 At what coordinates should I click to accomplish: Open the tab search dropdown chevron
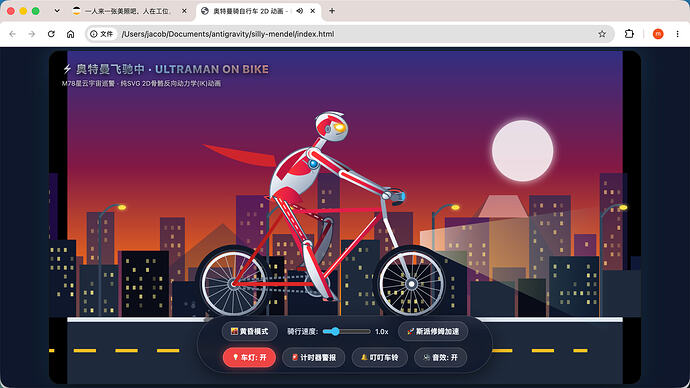coord(57,11)
